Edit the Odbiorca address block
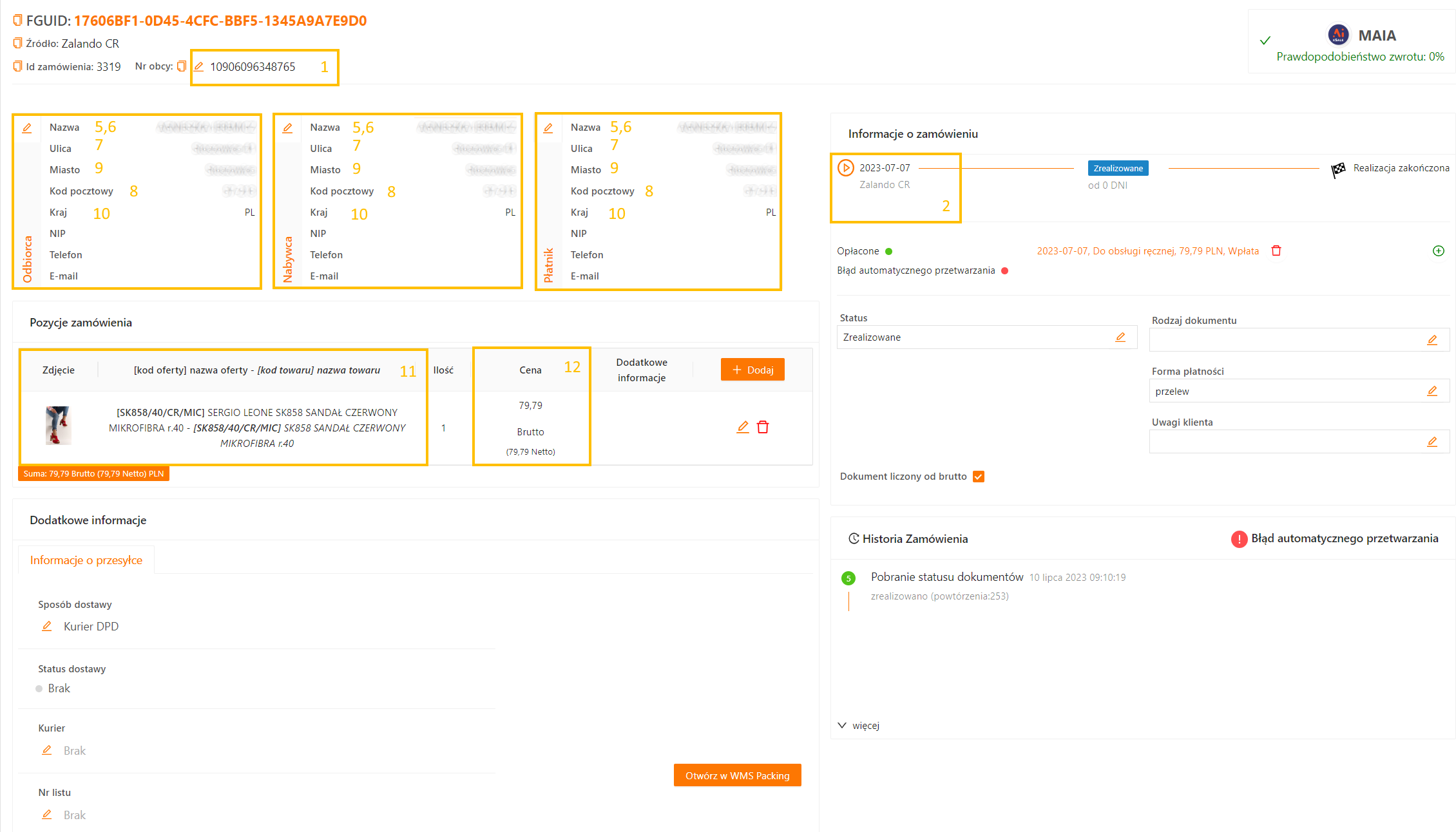 pos(27,128)
